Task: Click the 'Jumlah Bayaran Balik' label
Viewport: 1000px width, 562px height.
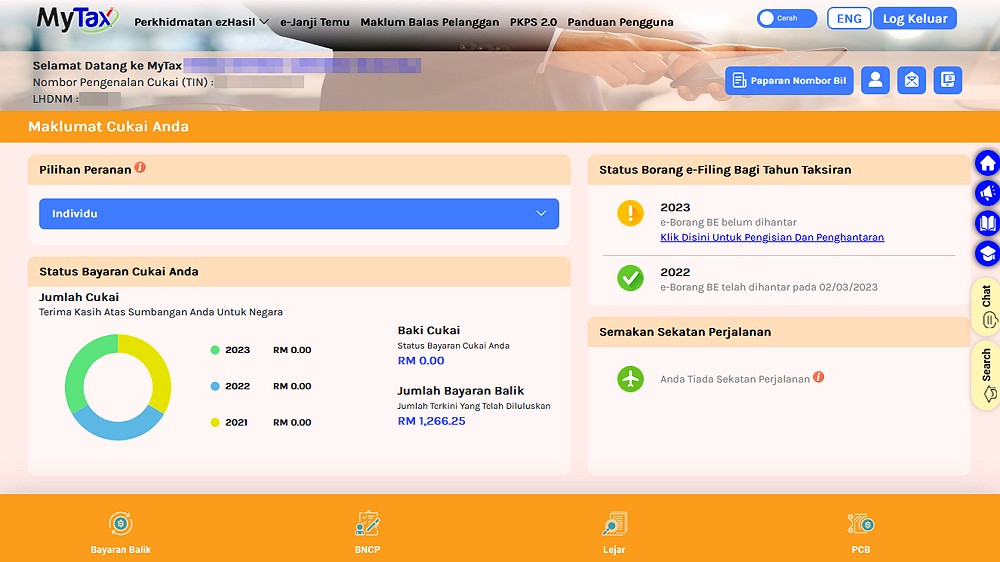Action: (x=460, y=390)
